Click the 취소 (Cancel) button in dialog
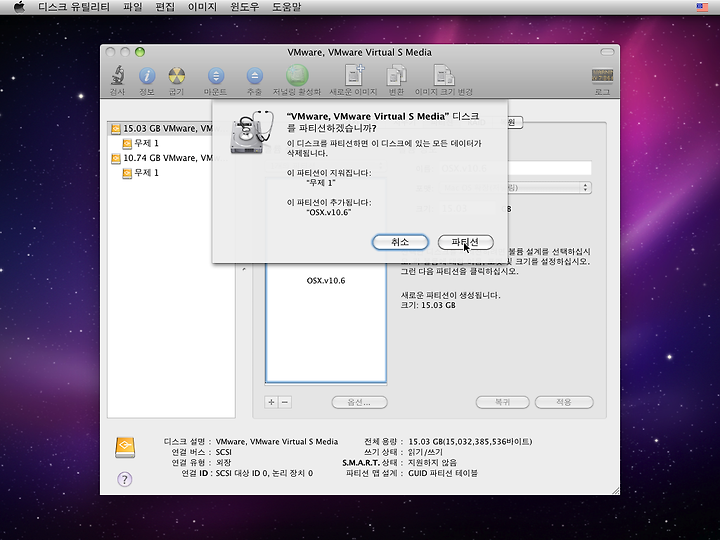720x540 pixels. (400, 242)
